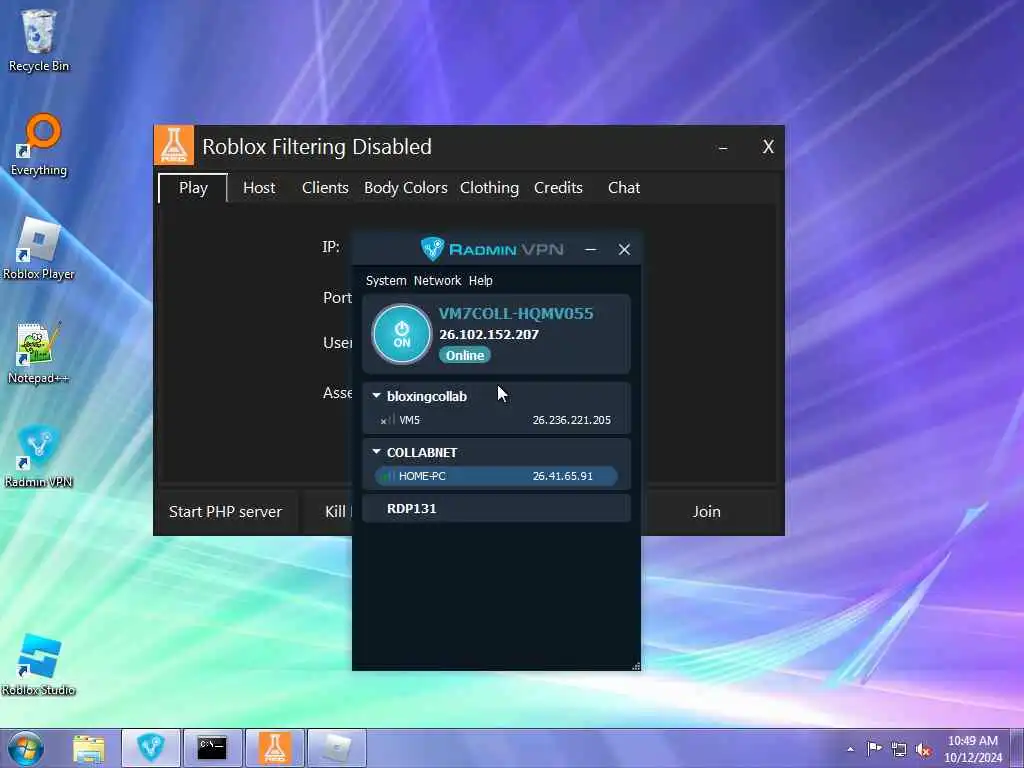Open the Everything search desktop shortcut
The image size is (1024, 768).
click(39, 144)
